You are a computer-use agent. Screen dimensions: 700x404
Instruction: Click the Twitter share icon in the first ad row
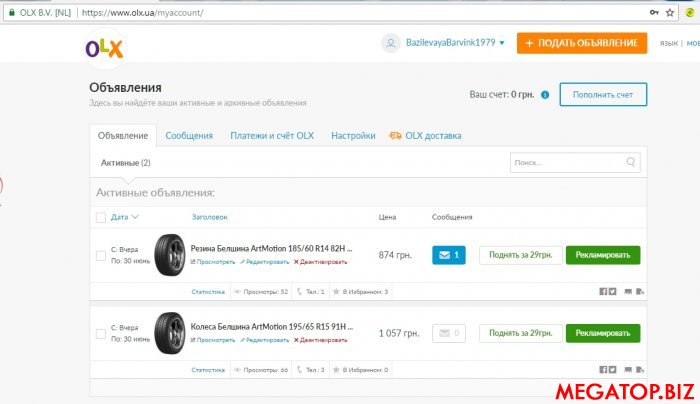612,292
